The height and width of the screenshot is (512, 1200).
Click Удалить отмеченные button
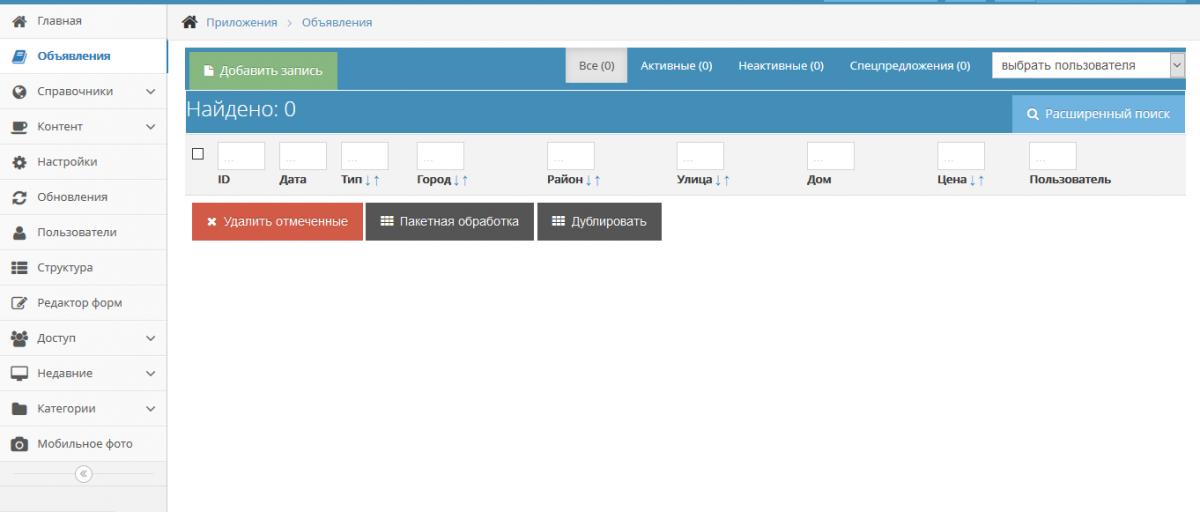pyautogui.click(x=277, y=222)
